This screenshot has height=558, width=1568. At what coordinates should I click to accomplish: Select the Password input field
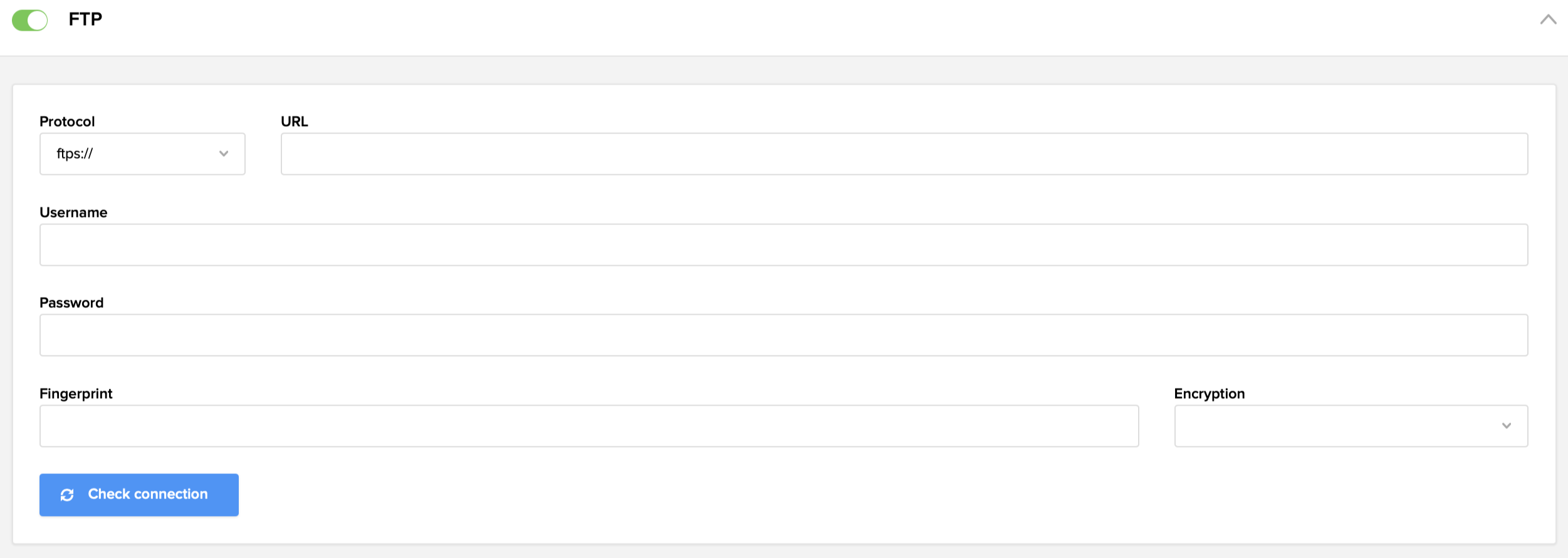click(x=783, y=335)
